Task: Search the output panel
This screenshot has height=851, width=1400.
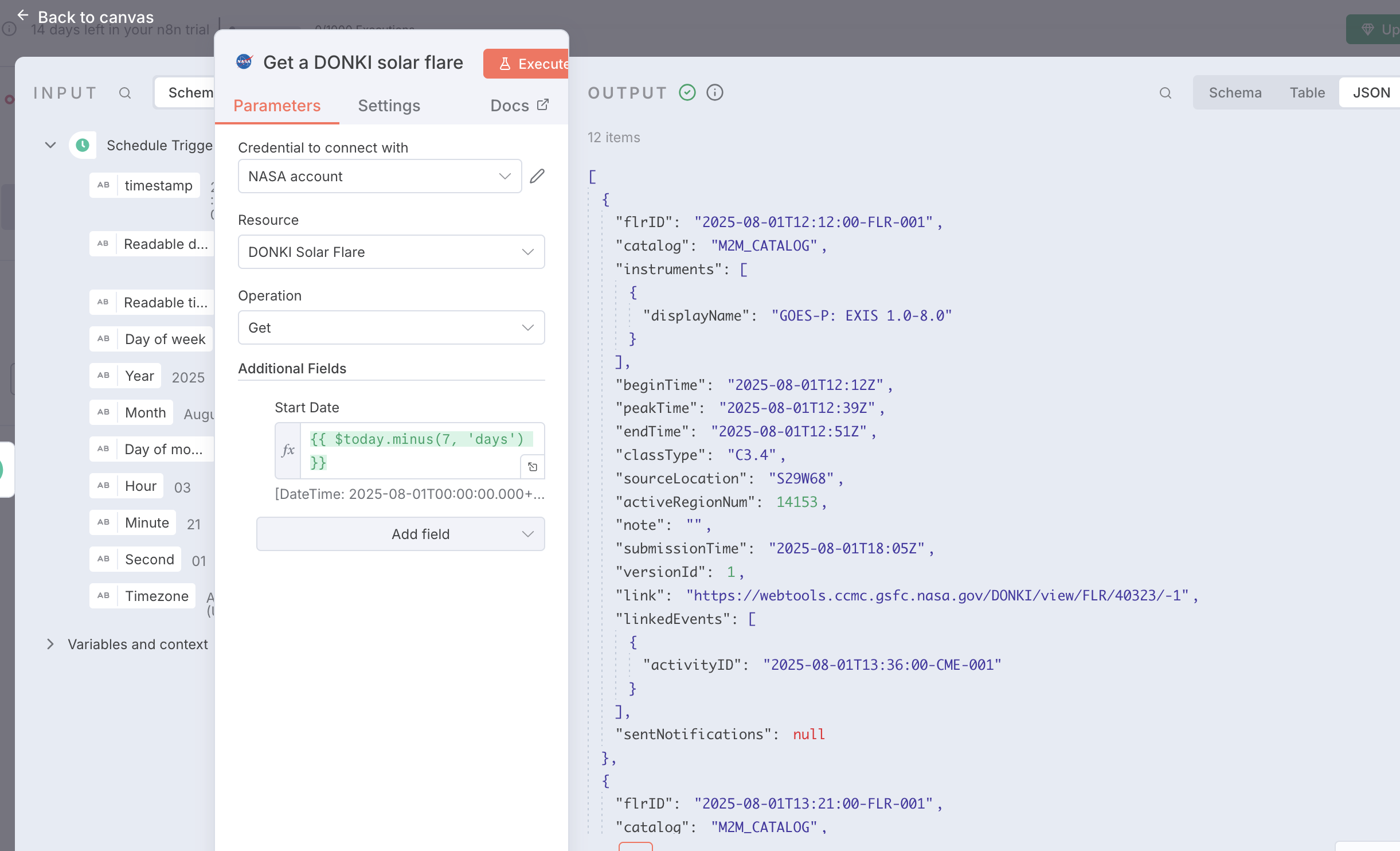Action: click(1165, 93)
